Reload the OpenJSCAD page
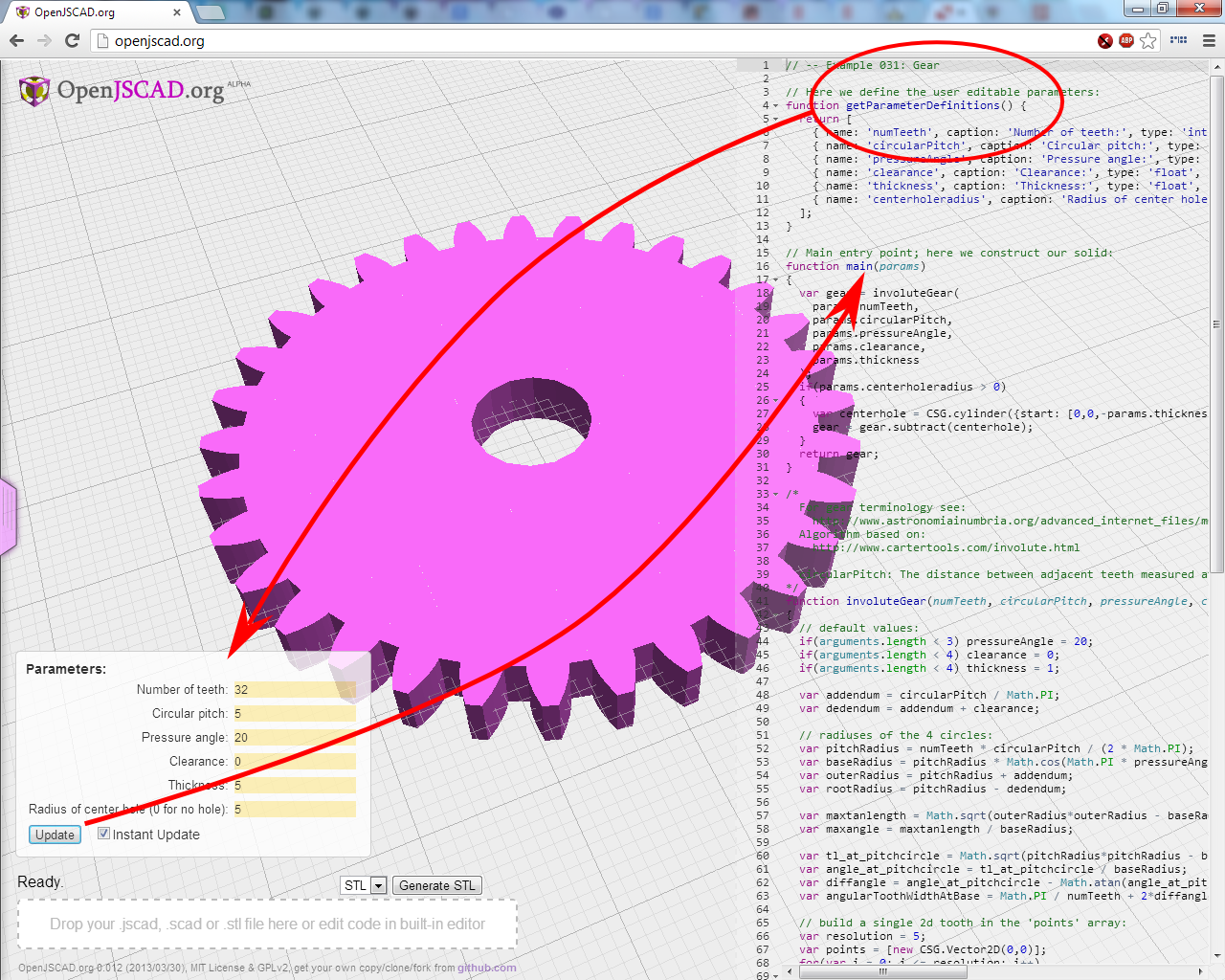The height and width of the screenshot is (980, 1225). tap(72, 40)
